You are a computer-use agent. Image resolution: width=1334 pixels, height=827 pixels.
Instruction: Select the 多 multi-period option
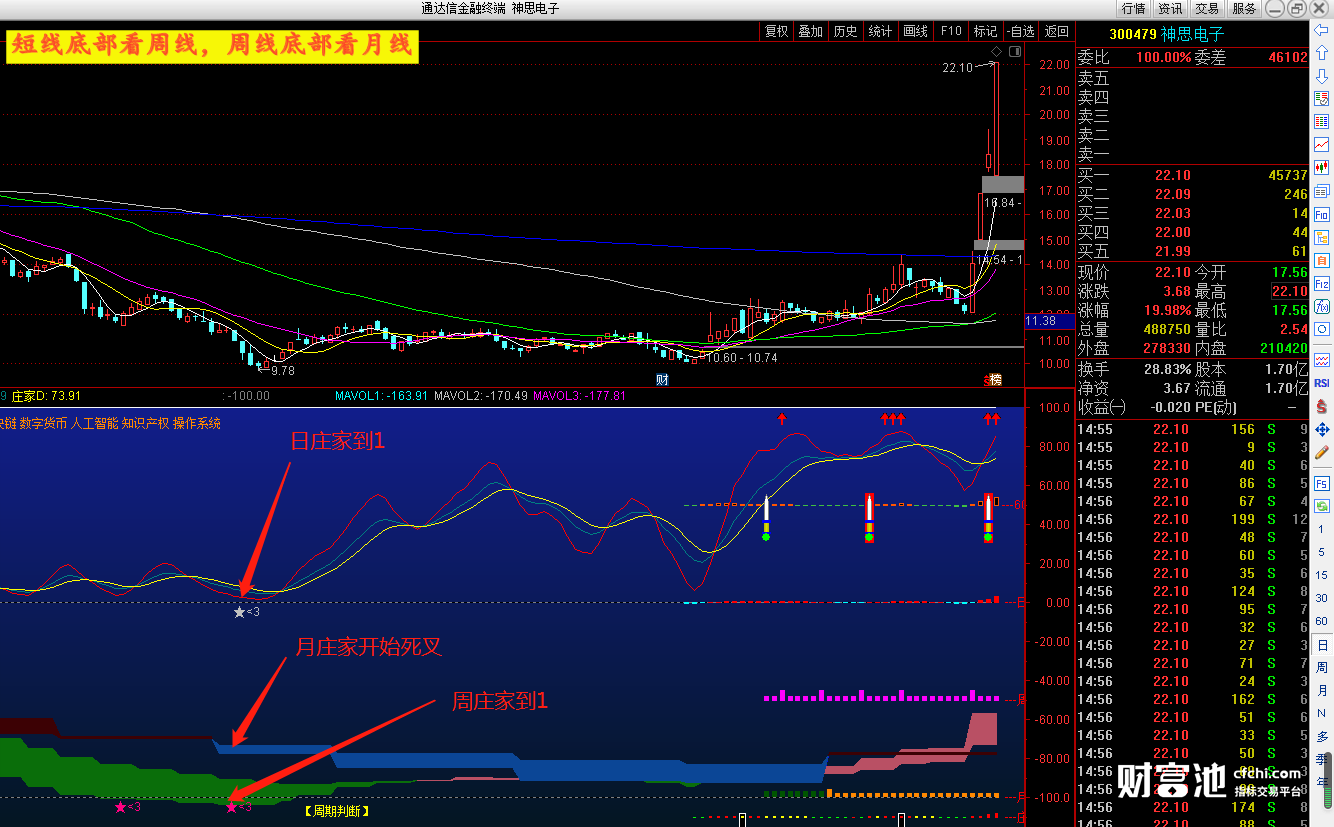1322,736
